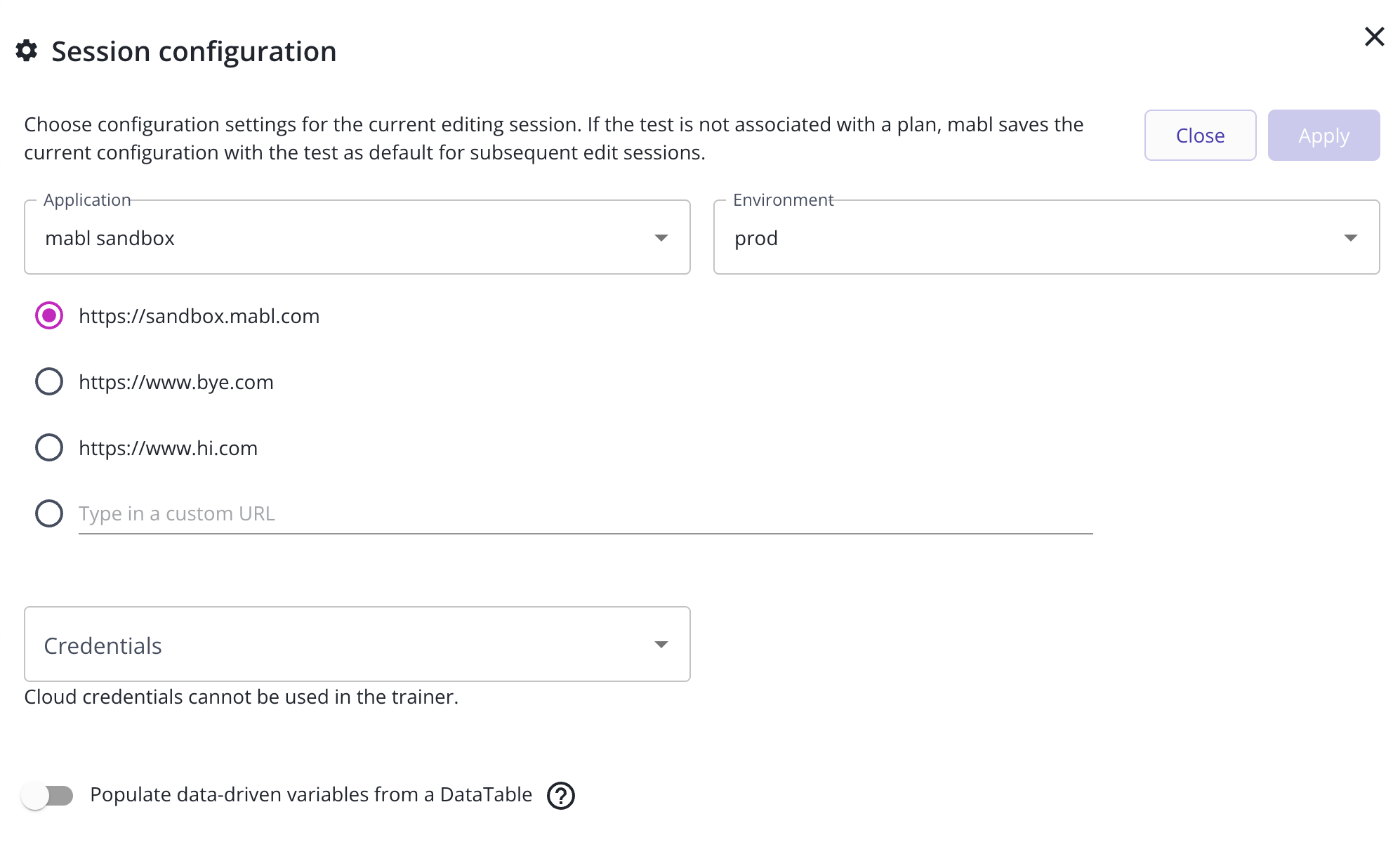Click the gear icon beside Session configuration
The width and height of the screenshot is (1400, 847).
27,51
